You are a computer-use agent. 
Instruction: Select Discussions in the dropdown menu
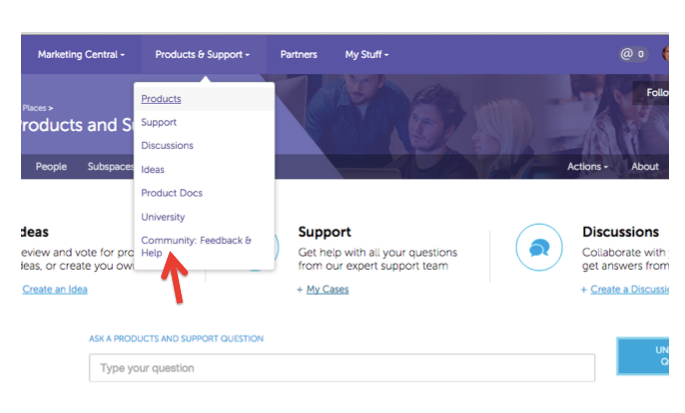click(167, 146)
